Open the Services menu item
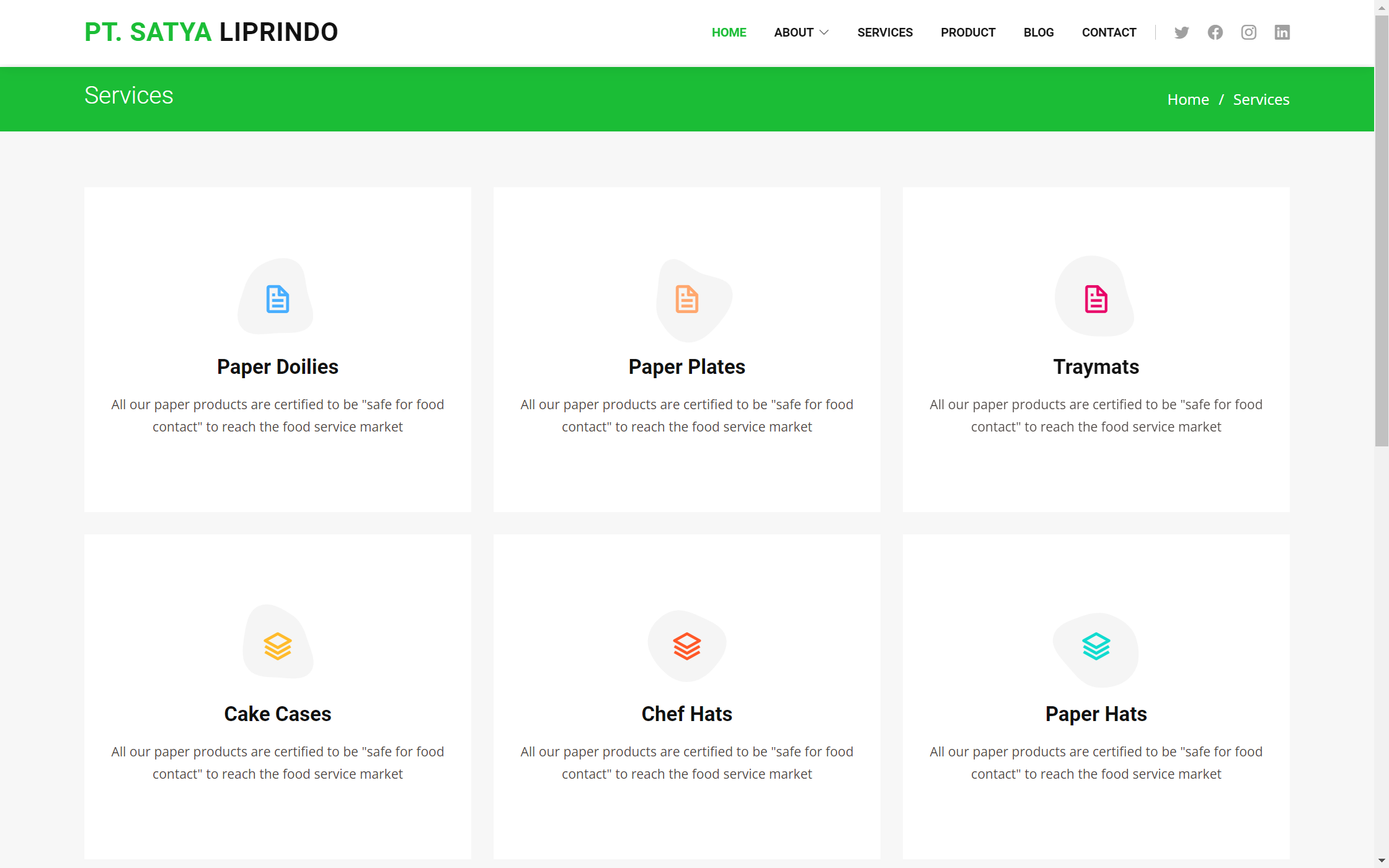 885,32
